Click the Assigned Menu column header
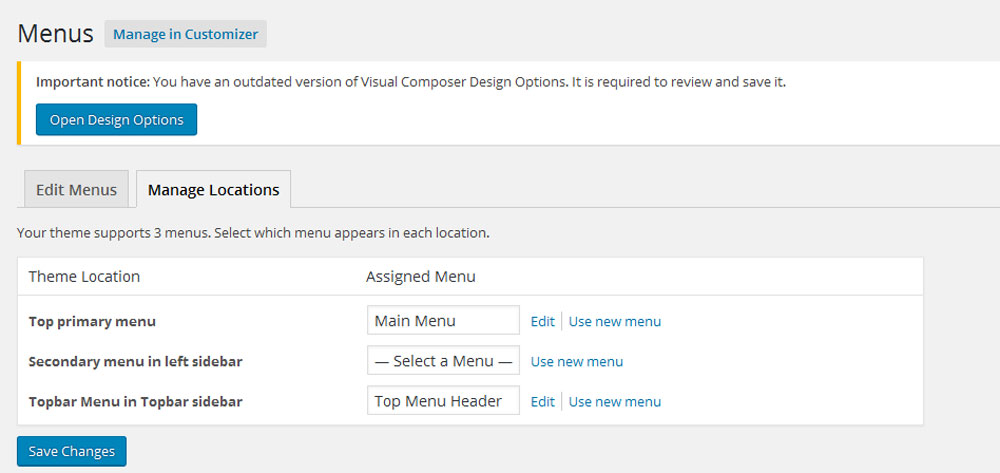 coord(420,276)
